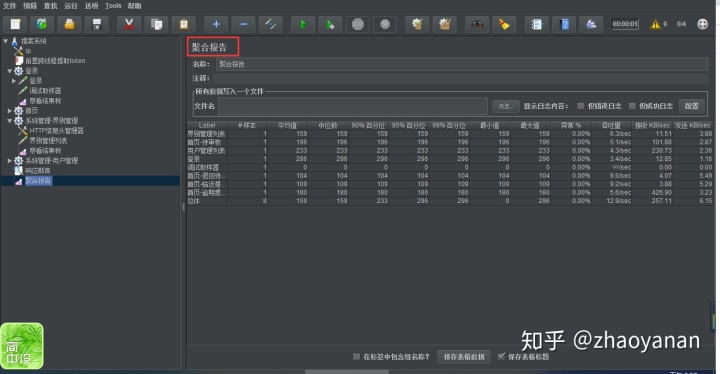Select the HTTP信息头管理器 tree item
The width and height of the screenshot is (720, 374).
[56, 130]
